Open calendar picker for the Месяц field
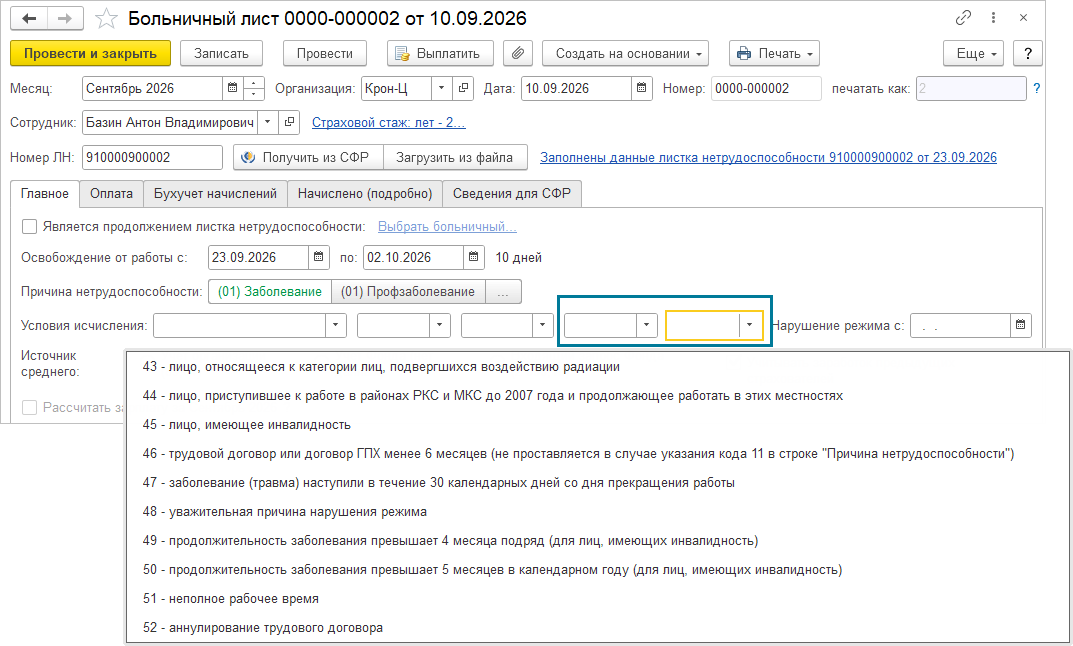This screenshot has width=1073, height=646. 232,88
